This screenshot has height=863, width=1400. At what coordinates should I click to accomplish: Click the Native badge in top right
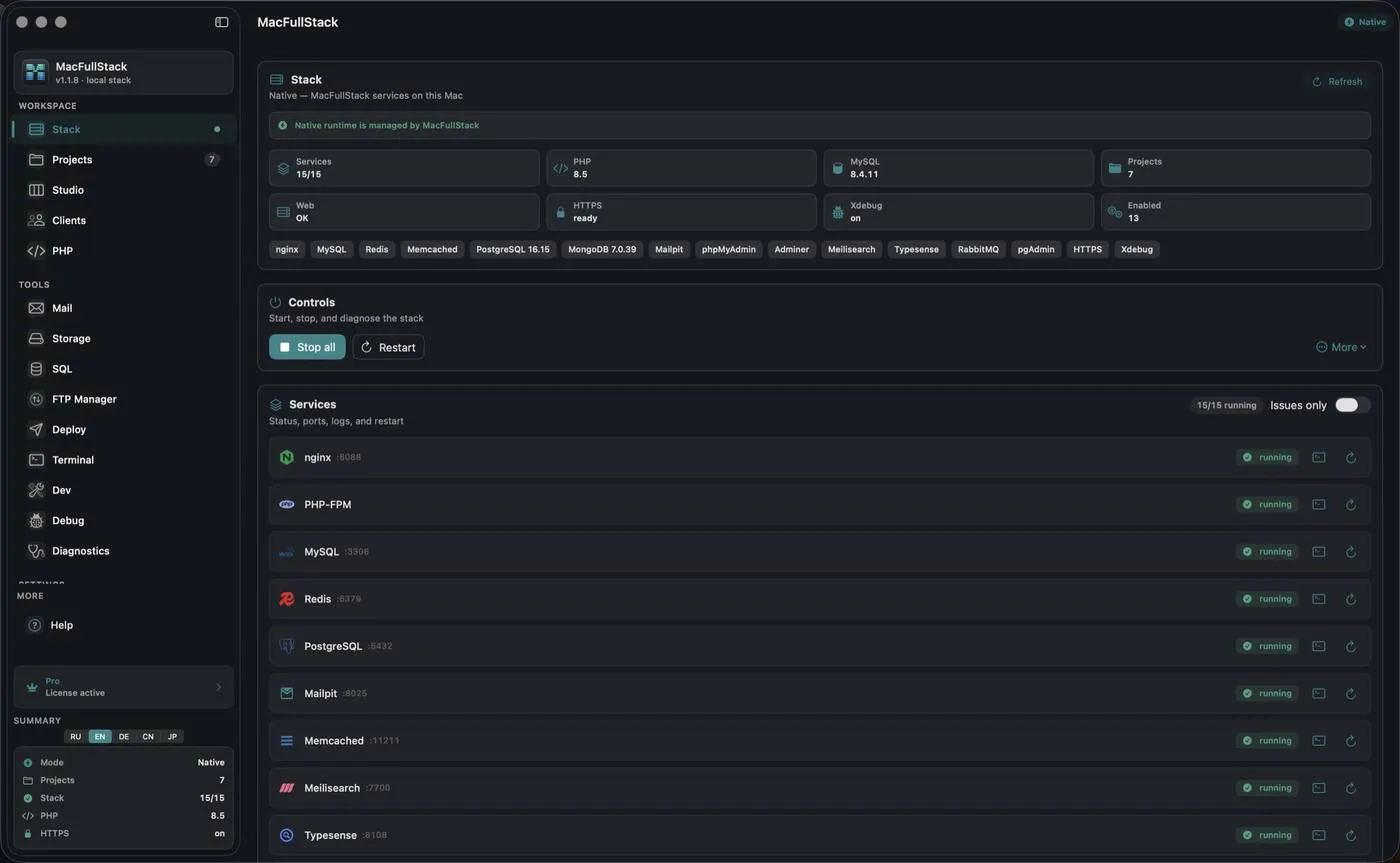coord(1365,22)
